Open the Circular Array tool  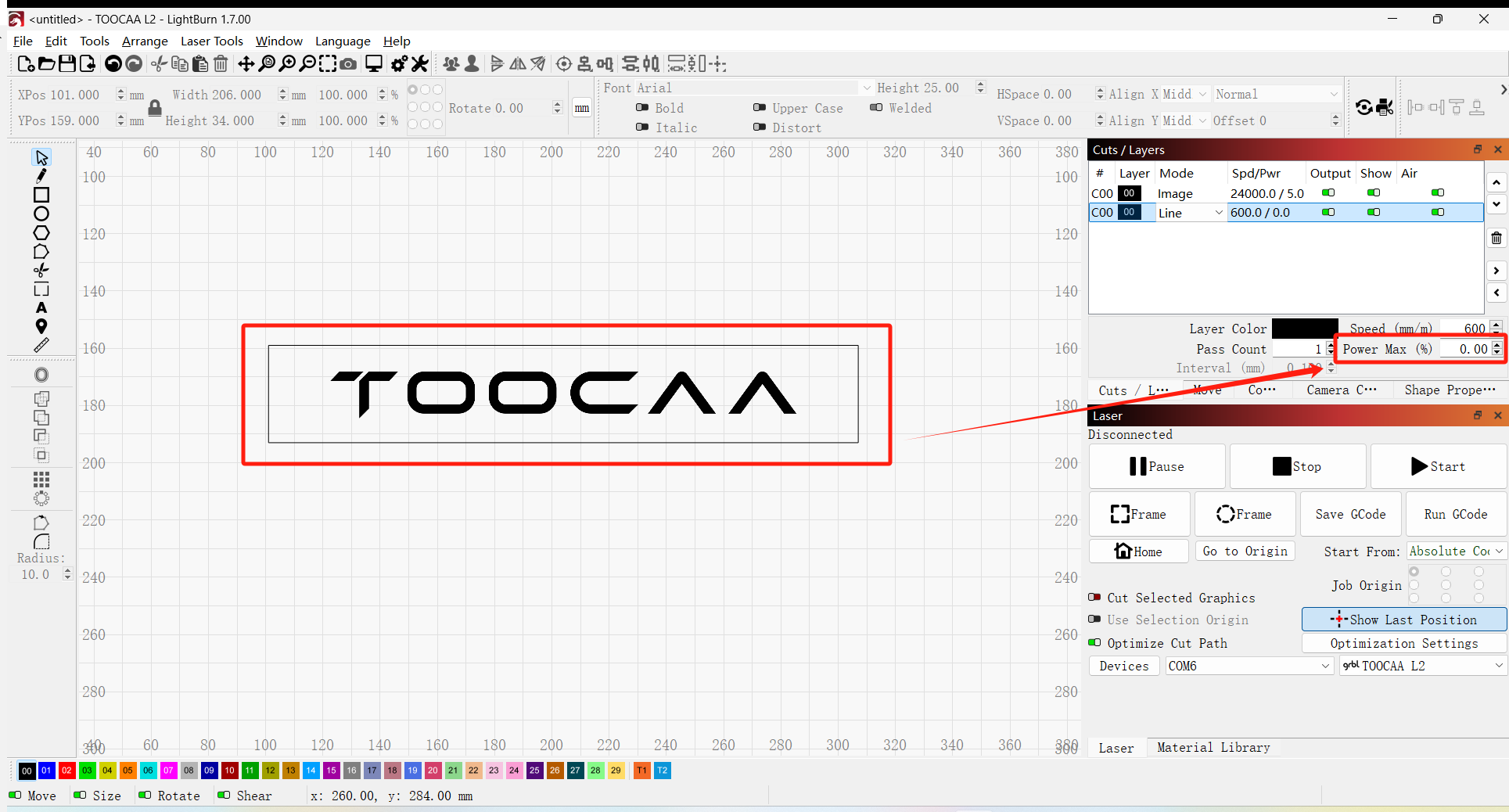[41, 498]
